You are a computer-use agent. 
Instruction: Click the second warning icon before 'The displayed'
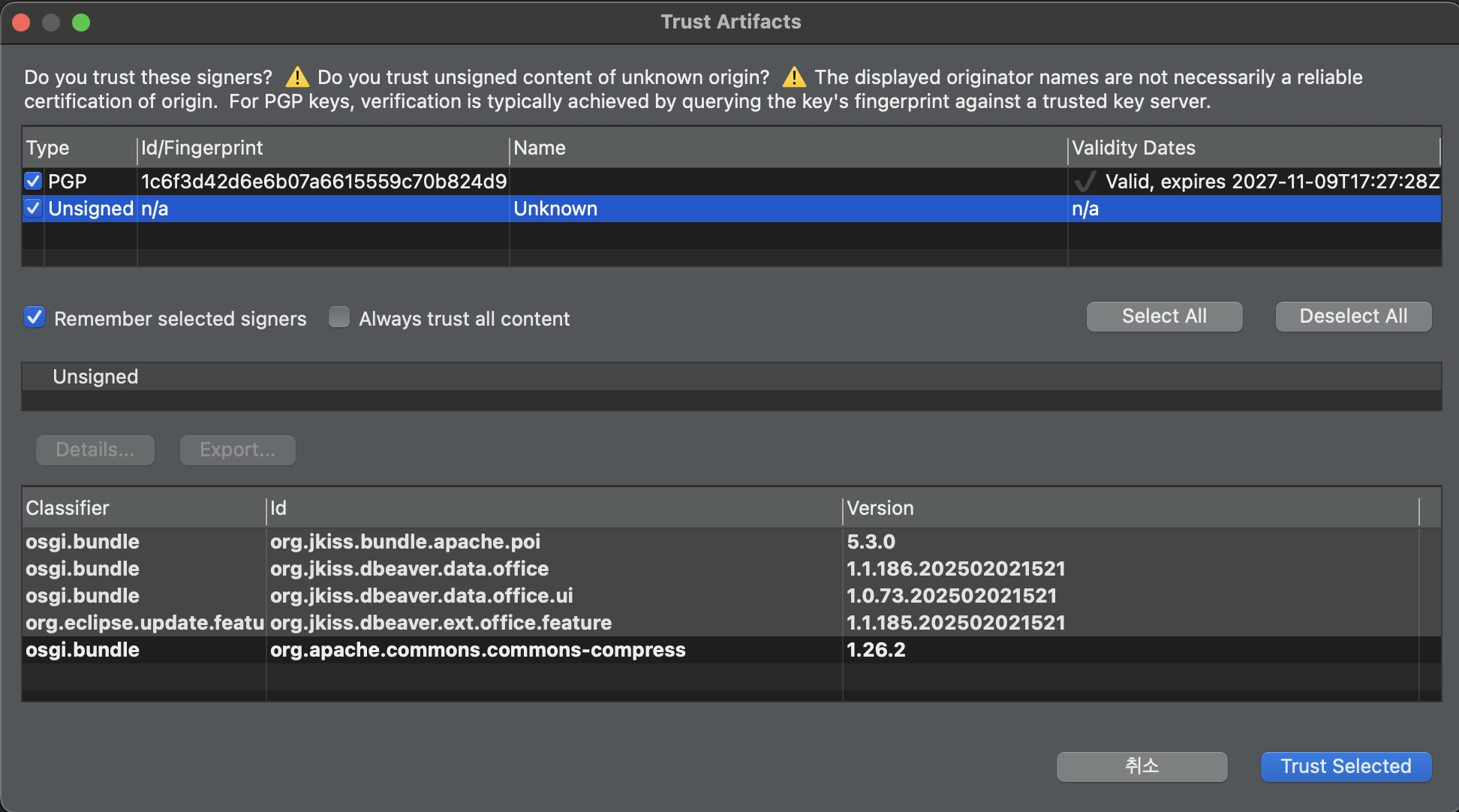click(794, 77)
